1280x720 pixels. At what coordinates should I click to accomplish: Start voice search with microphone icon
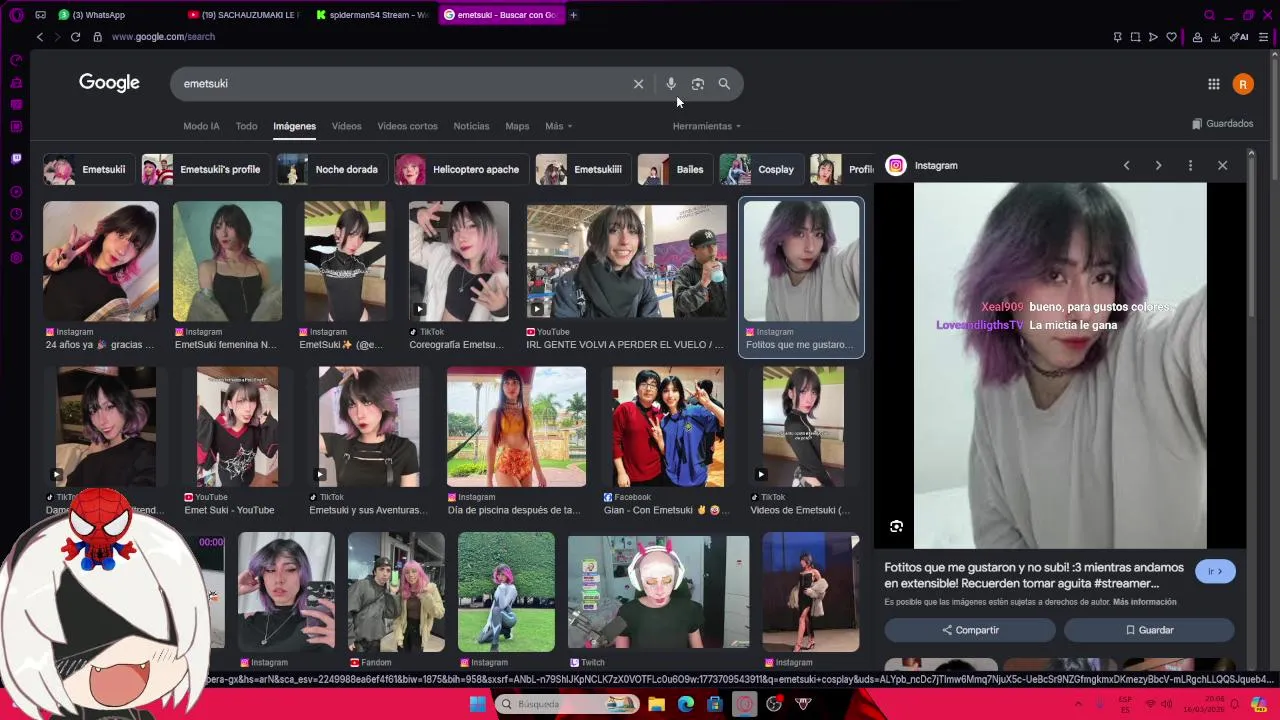[x=671, y=84]
